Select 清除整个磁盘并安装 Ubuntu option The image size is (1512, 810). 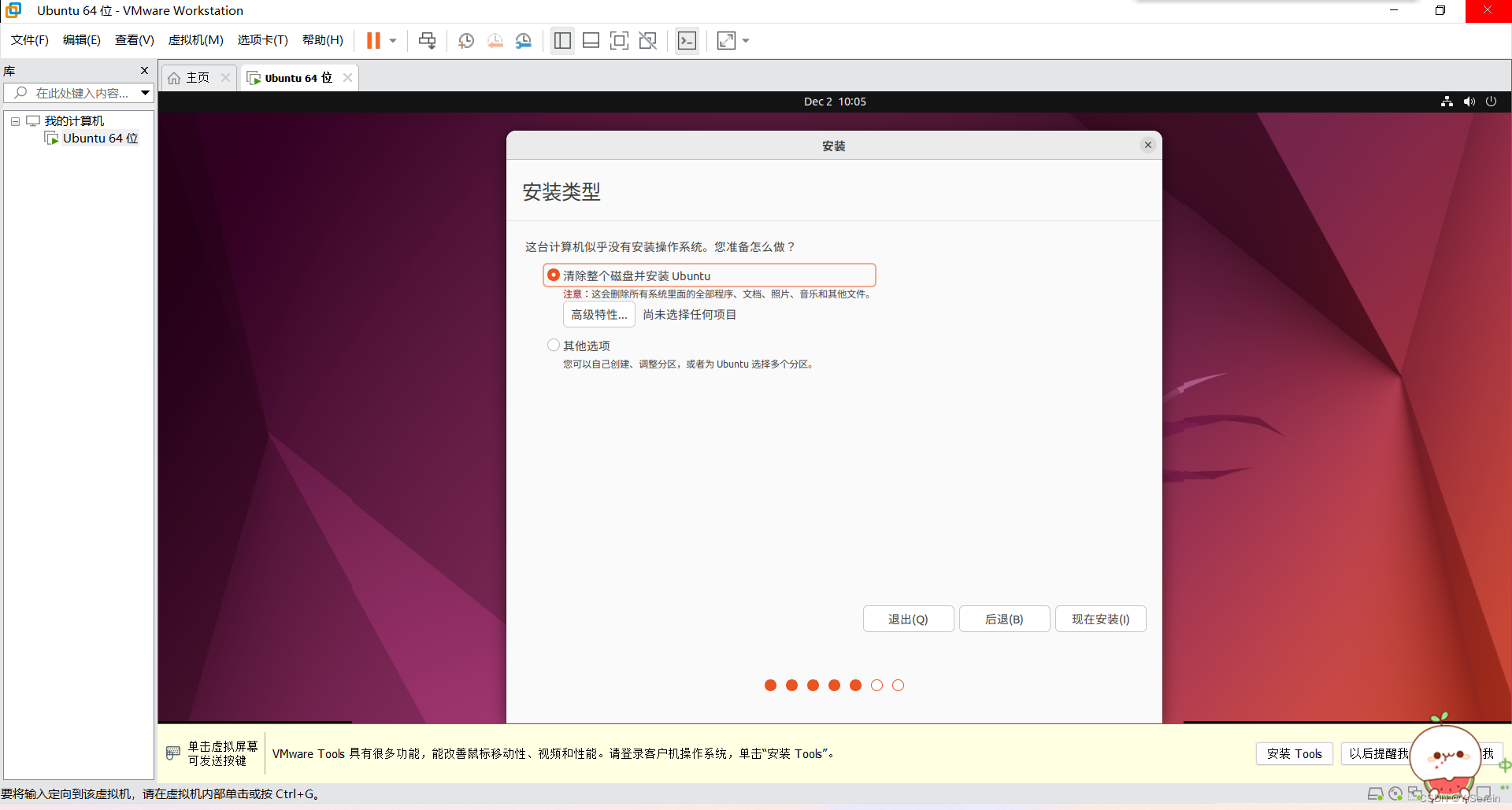(x=554, y=275)
